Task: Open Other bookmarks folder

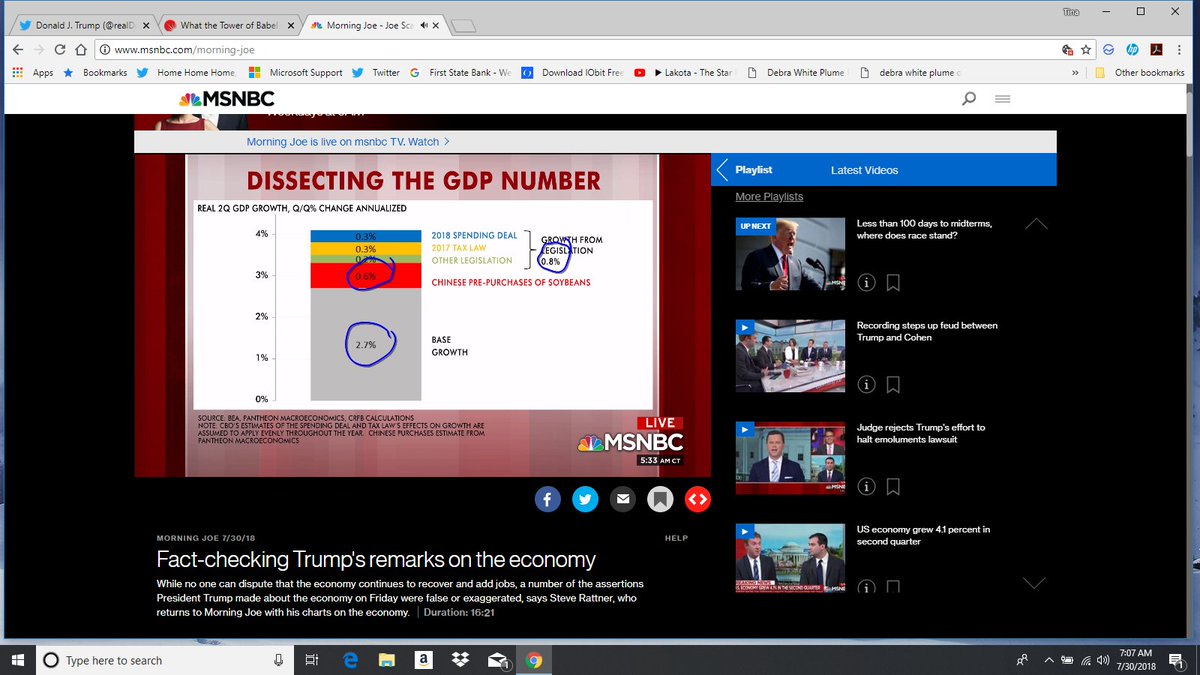Action: (1140, 72)
